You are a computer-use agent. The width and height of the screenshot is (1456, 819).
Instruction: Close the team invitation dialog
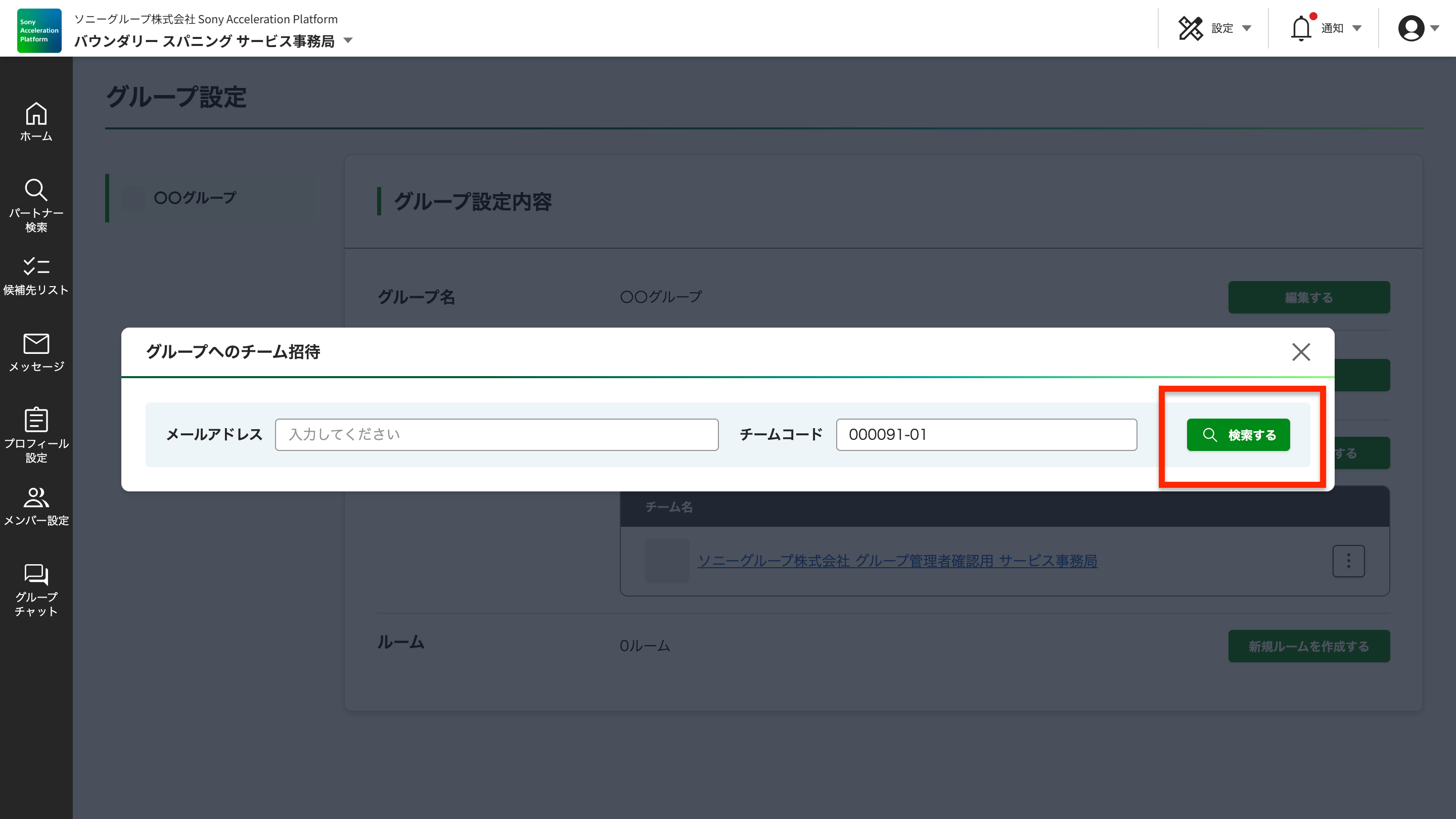(x=1301, y=351)
